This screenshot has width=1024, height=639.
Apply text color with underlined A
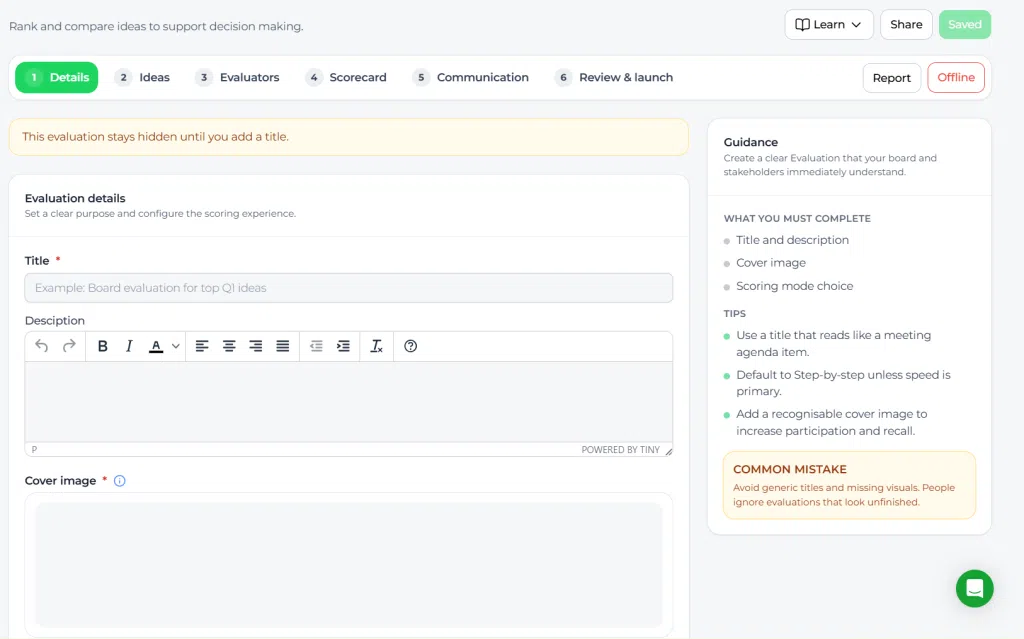pyautogui.click(x=155, y=346)
